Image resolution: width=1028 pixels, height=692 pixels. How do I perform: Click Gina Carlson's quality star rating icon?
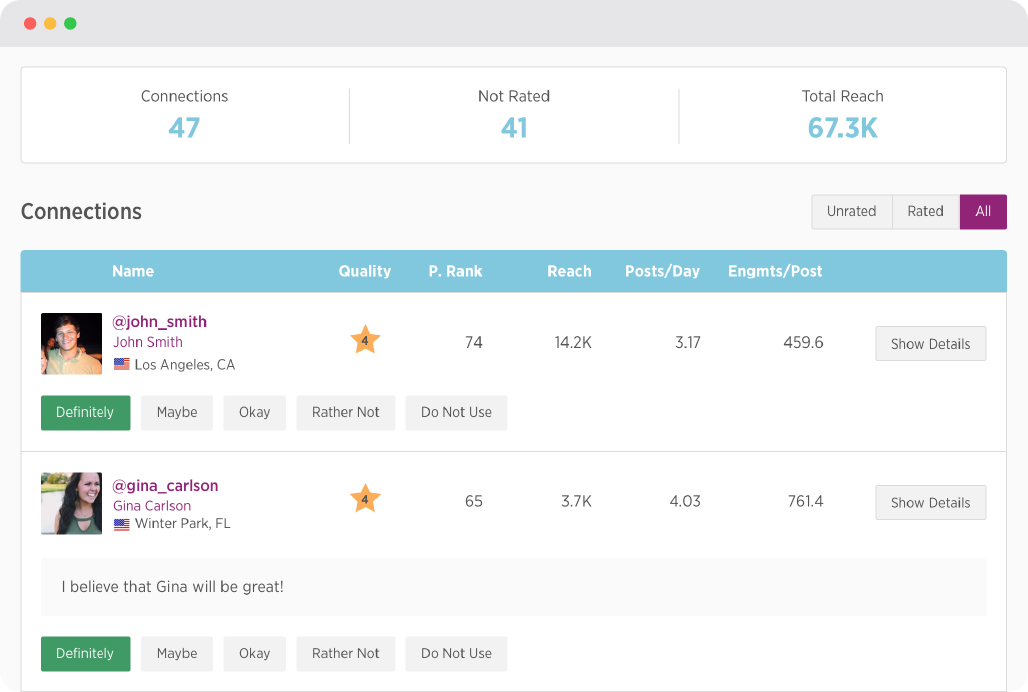pos(365,499)
